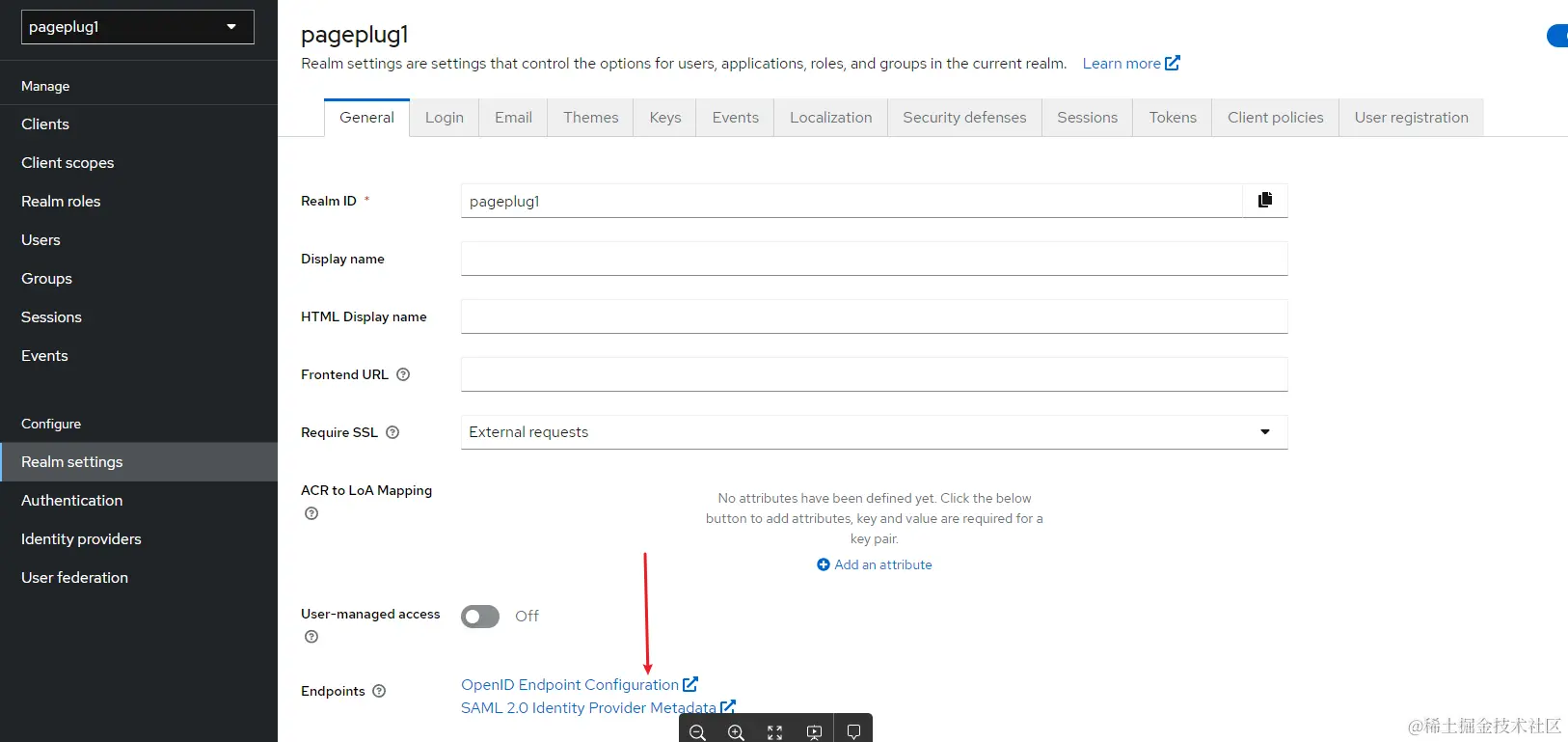Focus the Frontend URL input field
1568x742 pixels.
875,374
